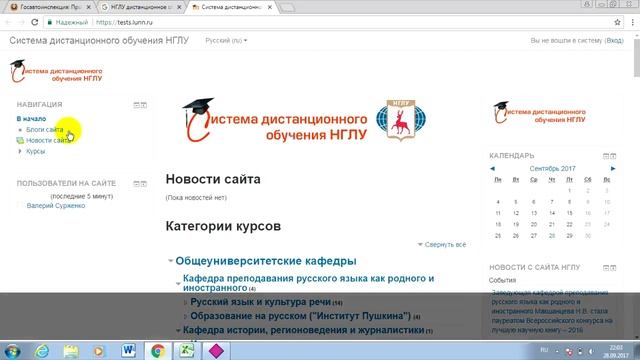This screenshot has width=640, height=360.
Task: Go to previous month in calendar
Action: (492, 169)
